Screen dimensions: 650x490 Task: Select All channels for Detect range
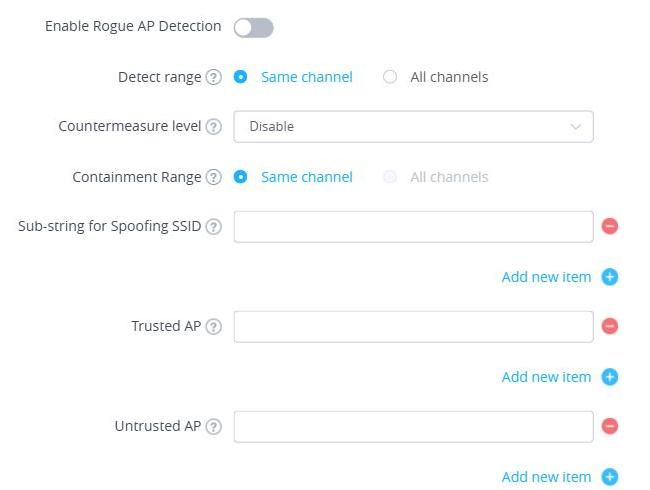(x=390, y=77)
